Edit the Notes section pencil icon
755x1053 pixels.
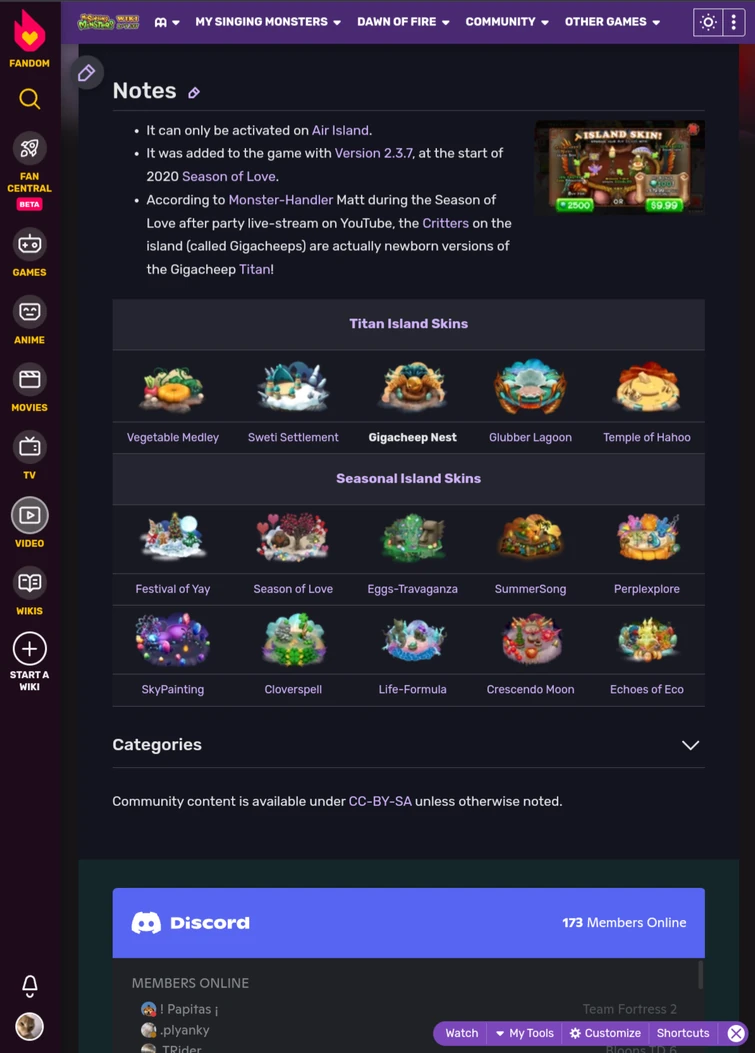pos(194,93)
